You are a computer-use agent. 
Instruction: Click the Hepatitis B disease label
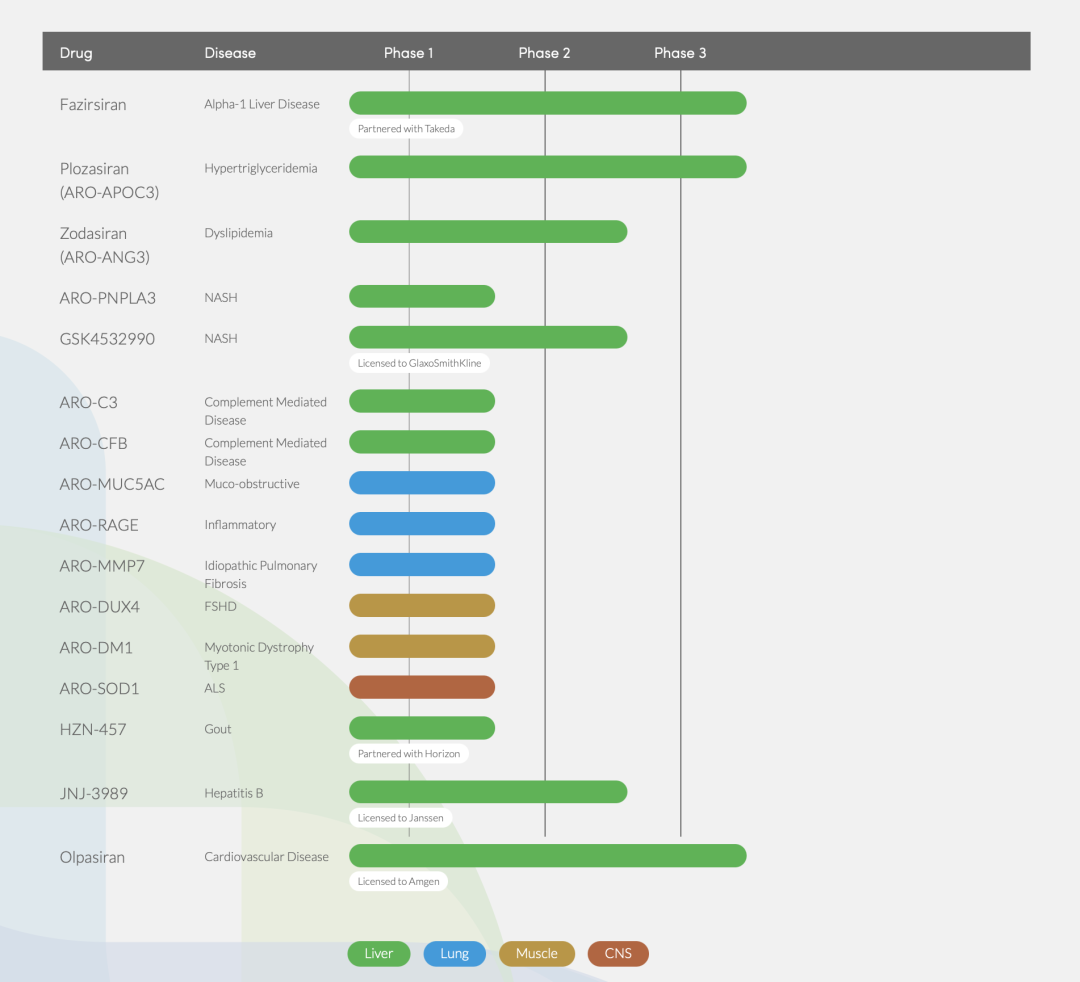[234, 794]
